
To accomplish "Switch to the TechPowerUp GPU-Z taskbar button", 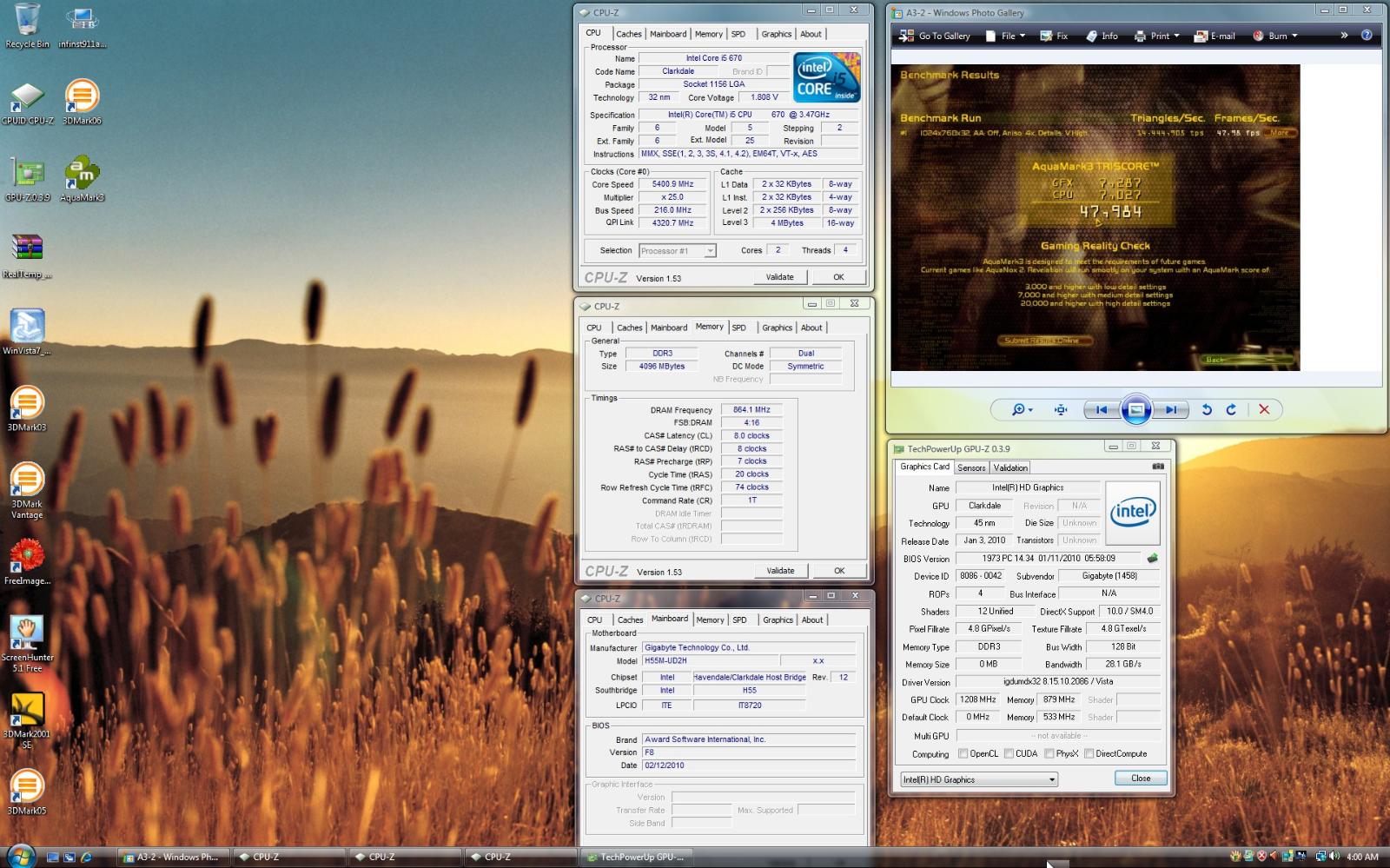I will (636, 857).
